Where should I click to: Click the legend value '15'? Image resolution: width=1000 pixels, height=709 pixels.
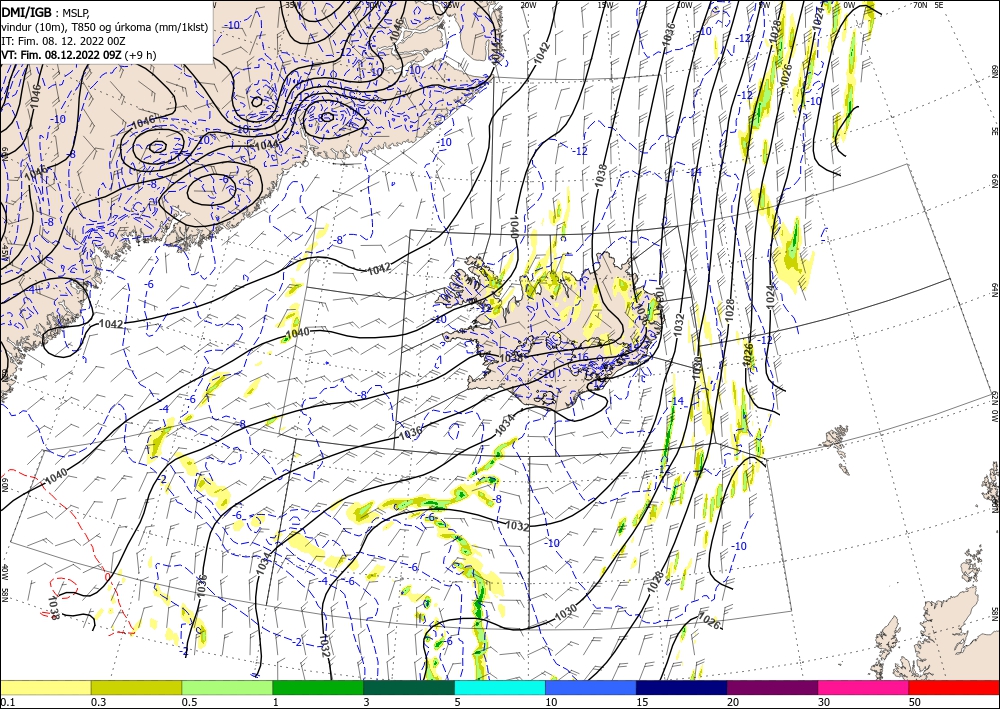(x=642, y=702)
